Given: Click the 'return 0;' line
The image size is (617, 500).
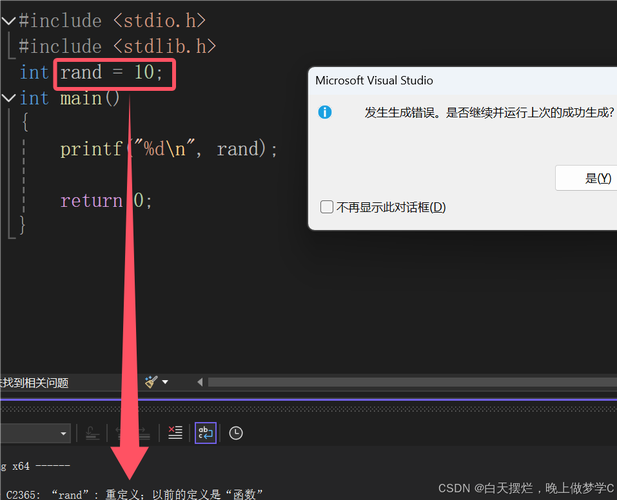Looking at the screenshot, I should (x=106, y=201).
